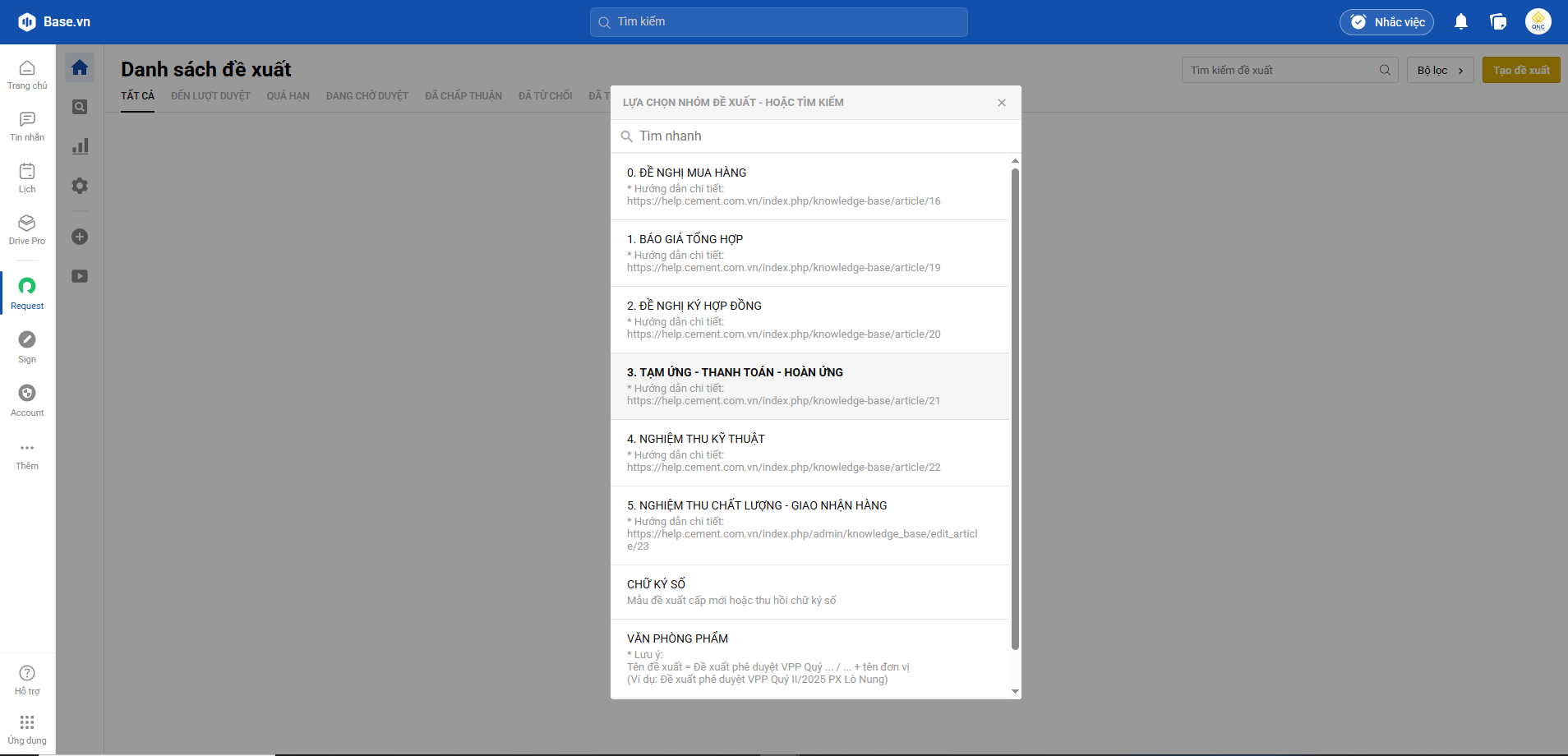
Task: Open the bar chart reports icon
Action: pyautogui.click(x=80, y=146)
